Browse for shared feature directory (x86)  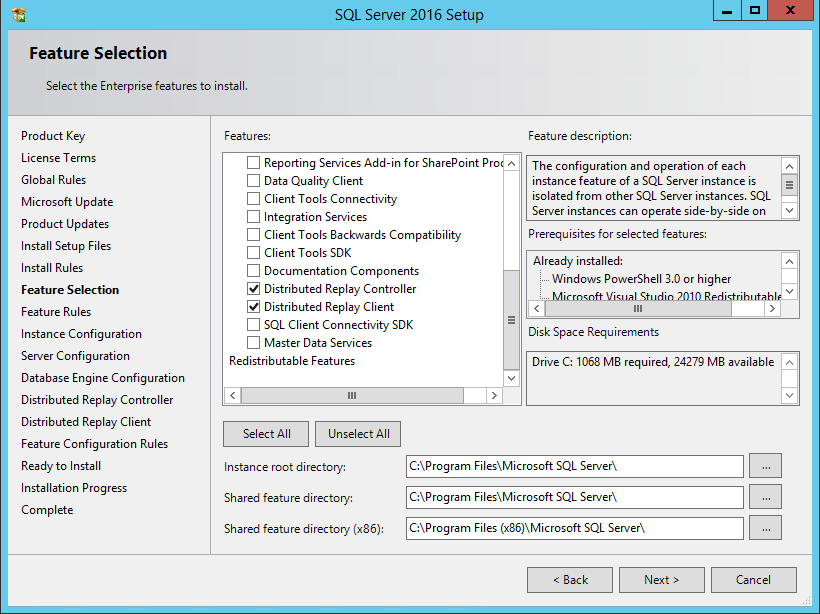(764, 528)
